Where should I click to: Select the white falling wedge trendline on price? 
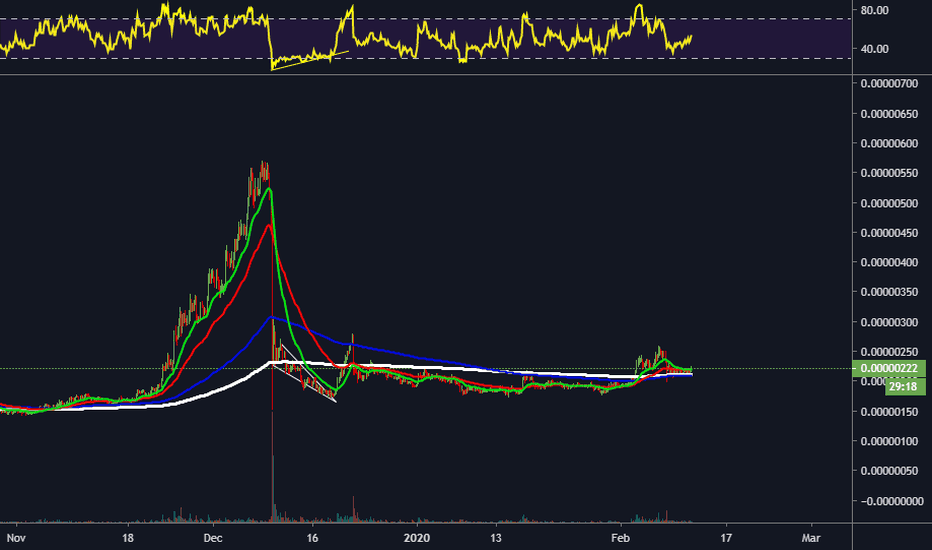coord(305,384)
